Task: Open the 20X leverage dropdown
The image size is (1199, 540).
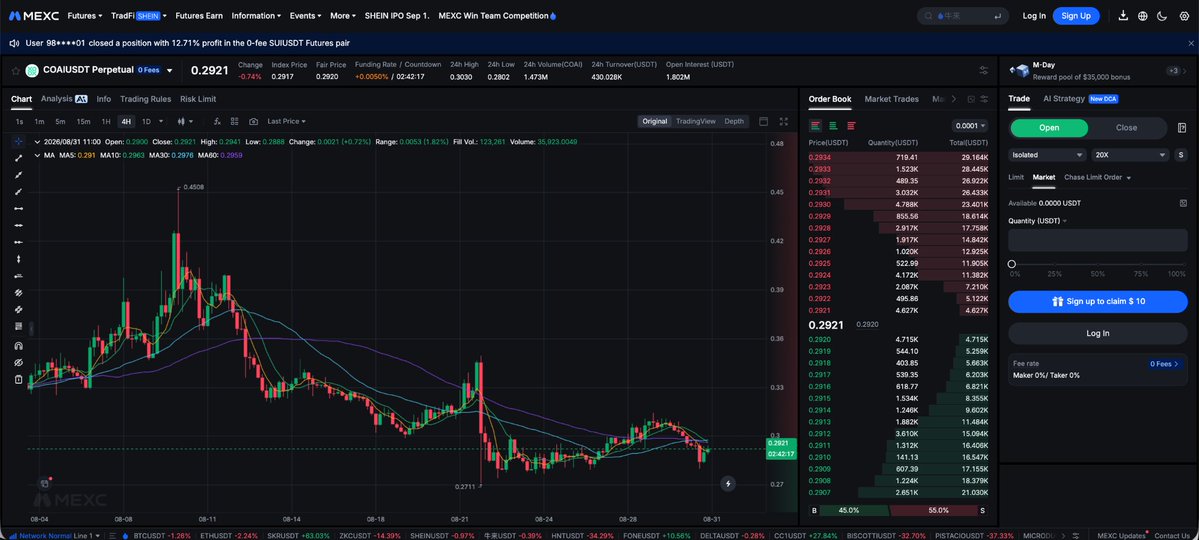Action: [x=1130, y=155]
